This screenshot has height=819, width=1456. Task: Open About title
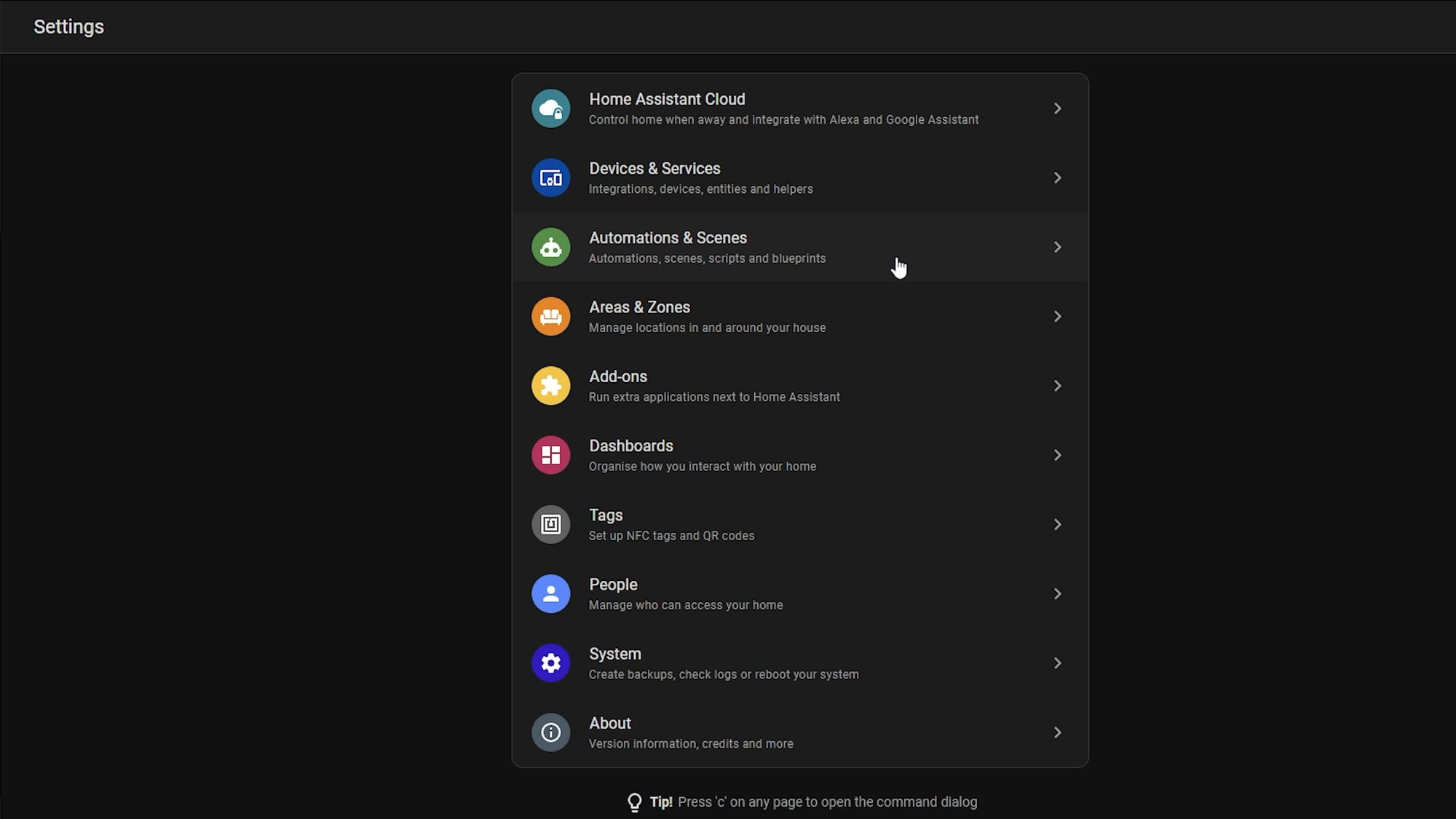coord(610,723)
